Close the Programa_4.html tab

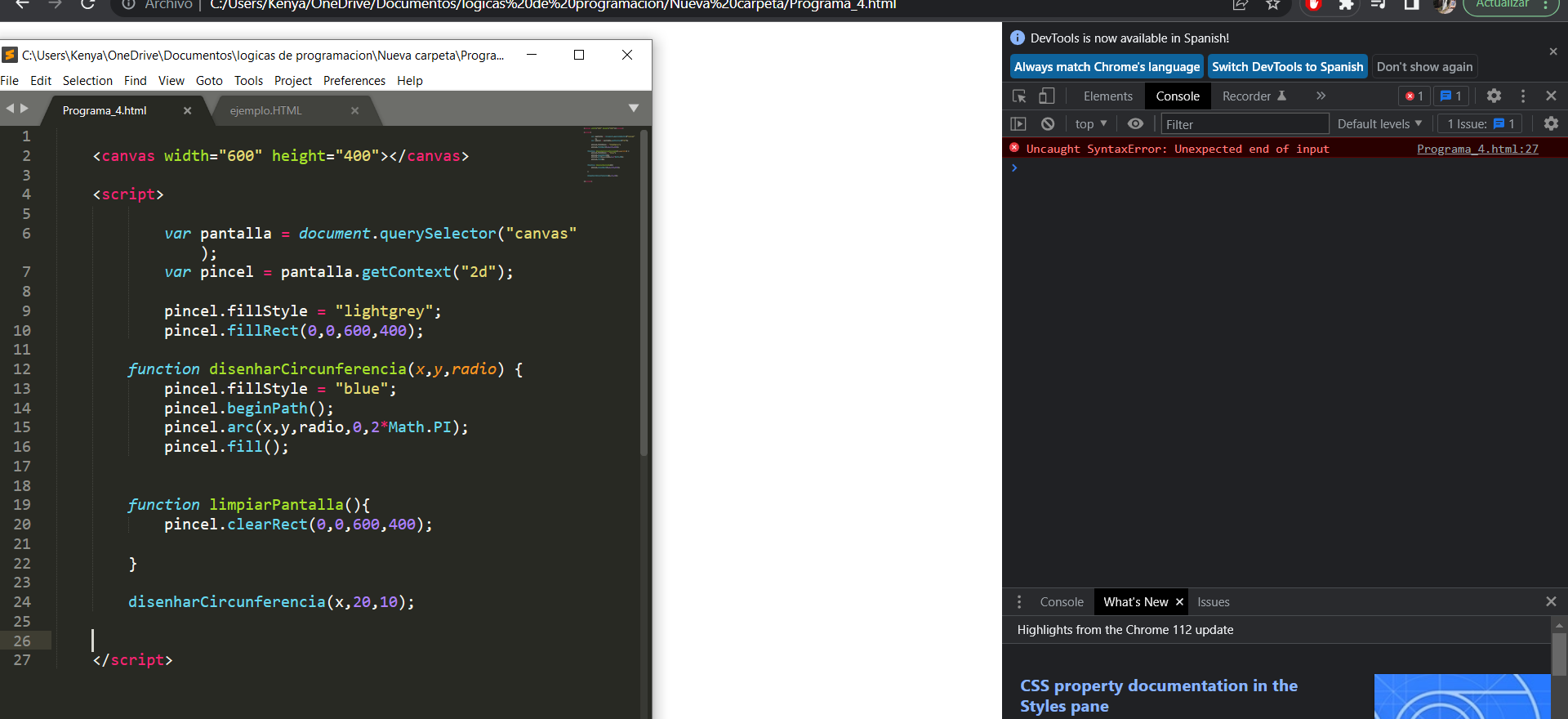pyautogui.click(x=187, y=110)
